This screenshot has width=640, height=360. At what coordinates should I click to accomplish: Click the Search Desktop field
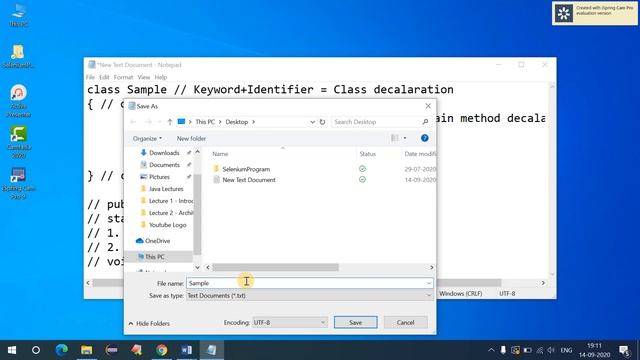(376, 122)
